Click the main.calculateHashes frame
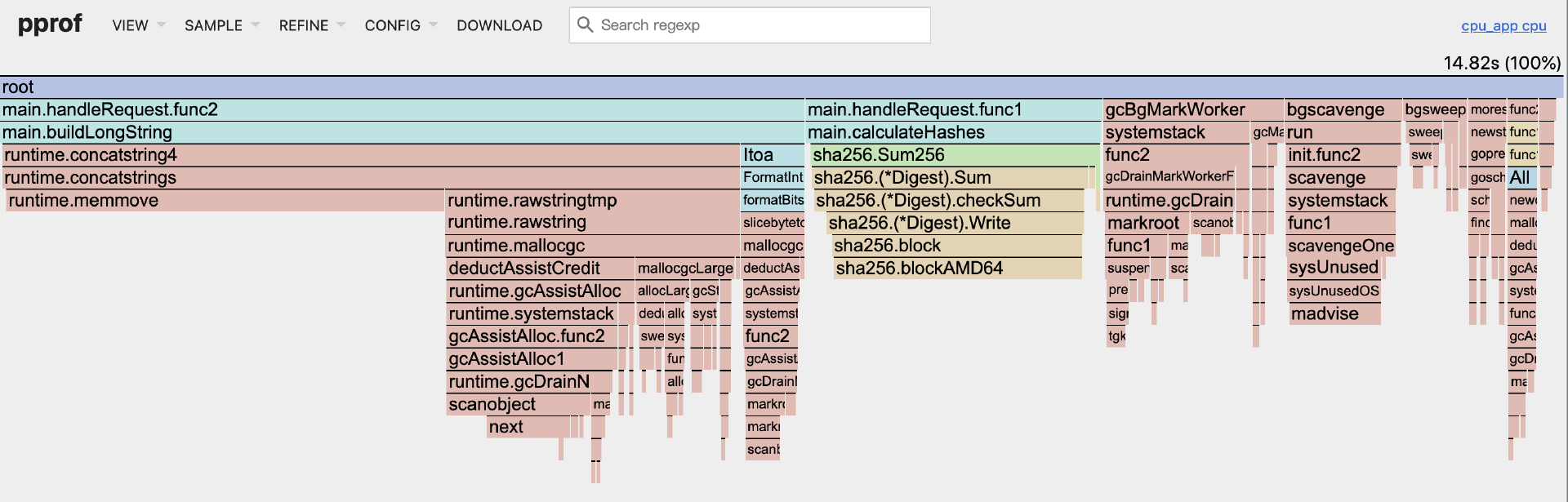Screen dimensions: 1568x502 (x=953, y=132)
